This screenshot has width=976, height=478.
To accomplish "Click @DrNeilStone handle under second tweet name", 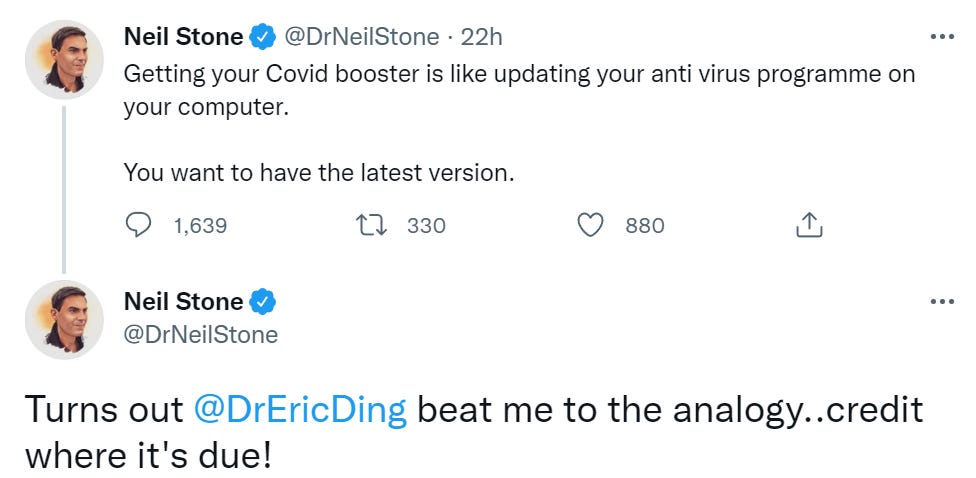I will coord(201,334).
